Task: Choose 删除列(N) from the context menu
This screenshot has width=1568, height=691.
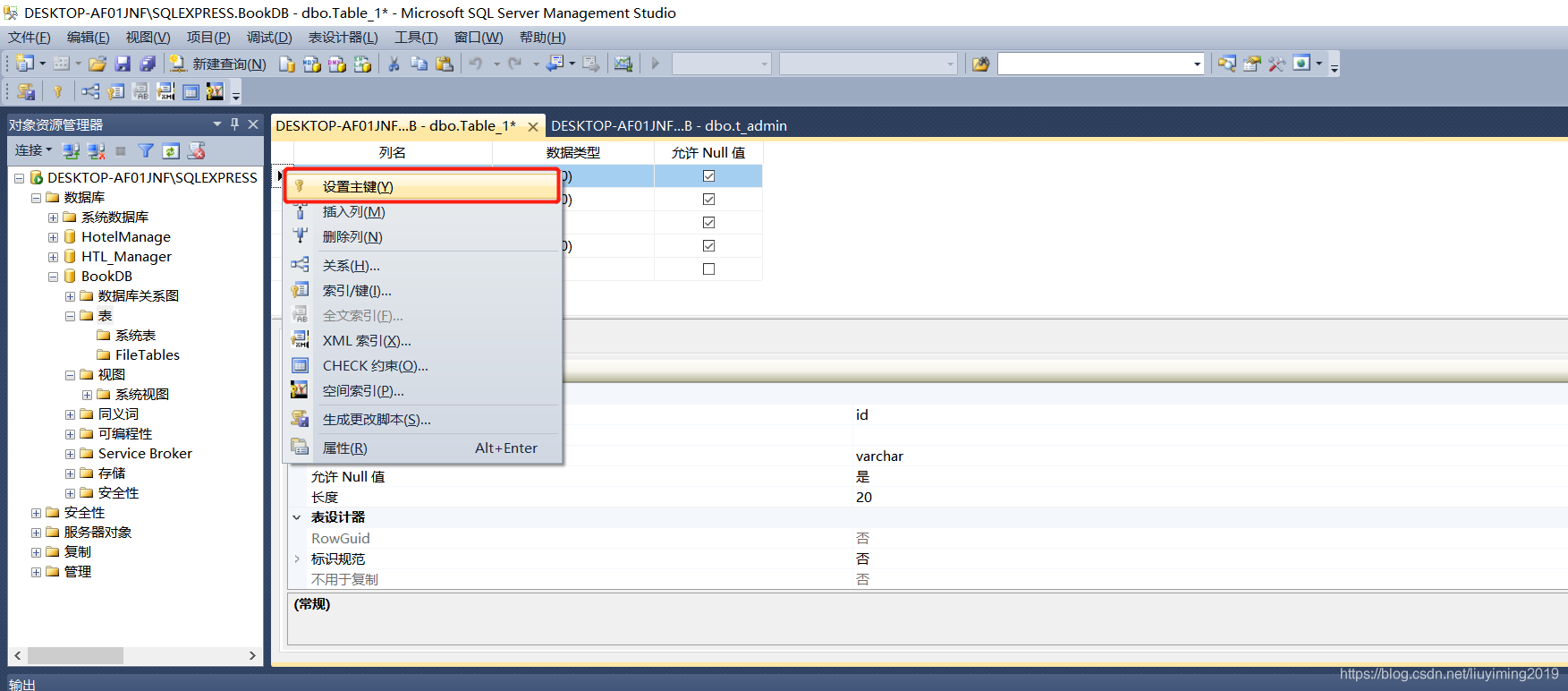Action: (421, 237)
